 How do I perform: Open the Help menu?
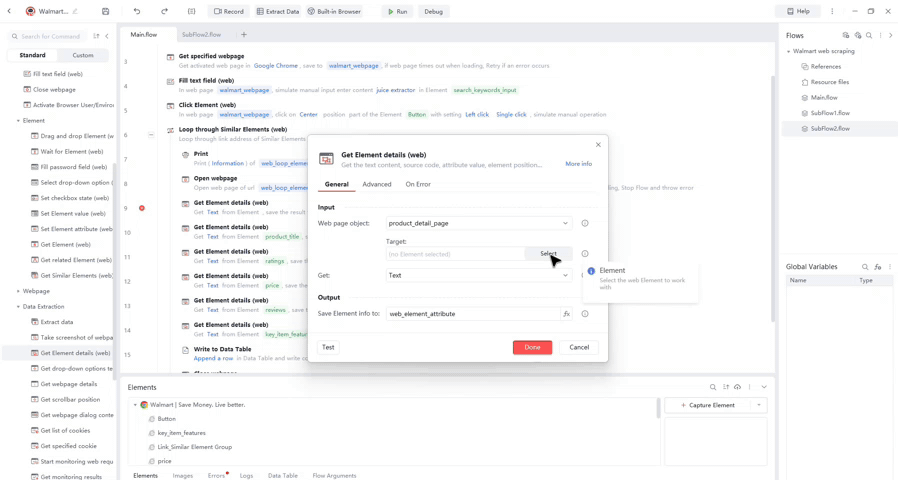(x=798, y=11)
